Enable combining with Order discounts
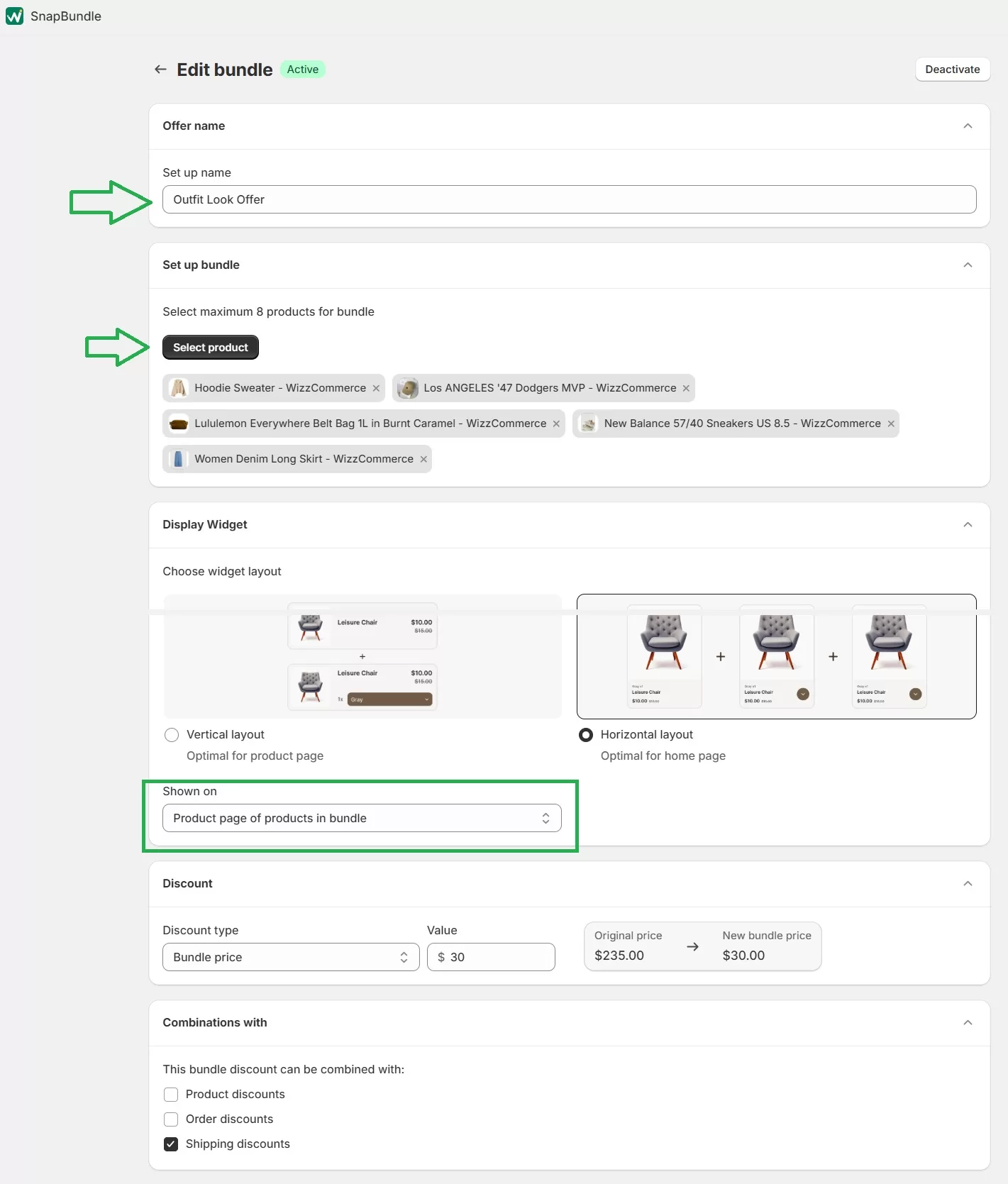This screenshot has width=1008, height=1184. coord(171,1119)
